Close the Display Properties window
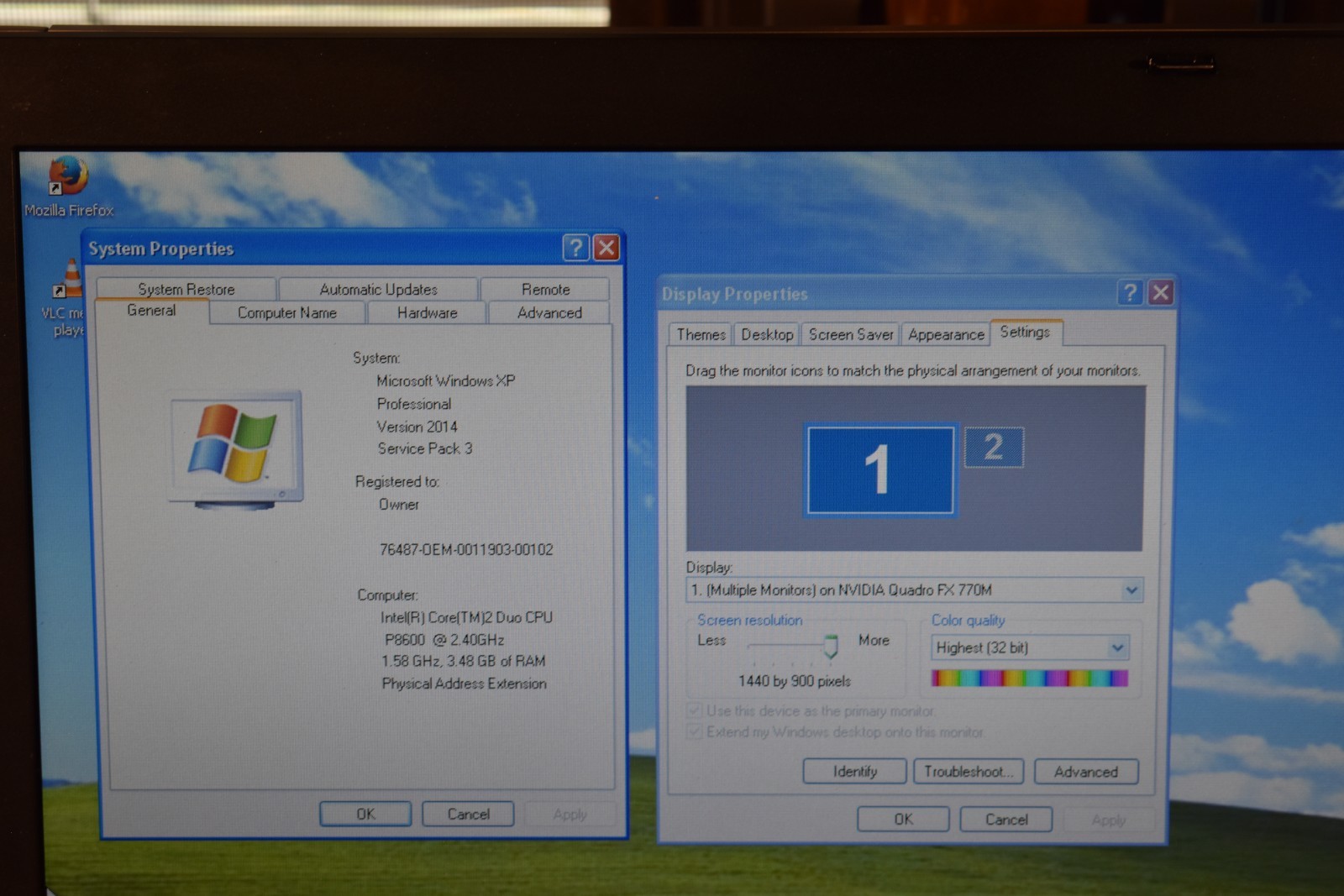The image size is (1344, 896). (x=1161, y=292)
